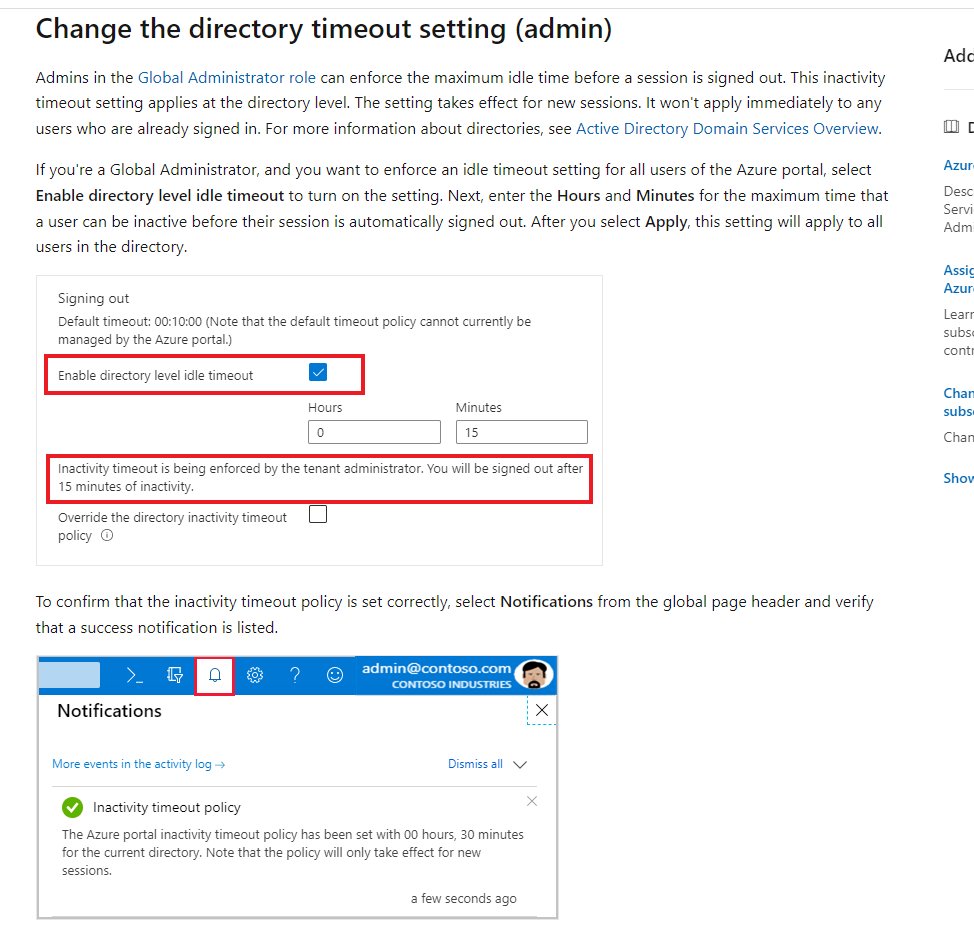This screenshot has width=974, height=929.
Task: Uncheck Enable directory level idle timeout
Action: (x=318, y=373)
